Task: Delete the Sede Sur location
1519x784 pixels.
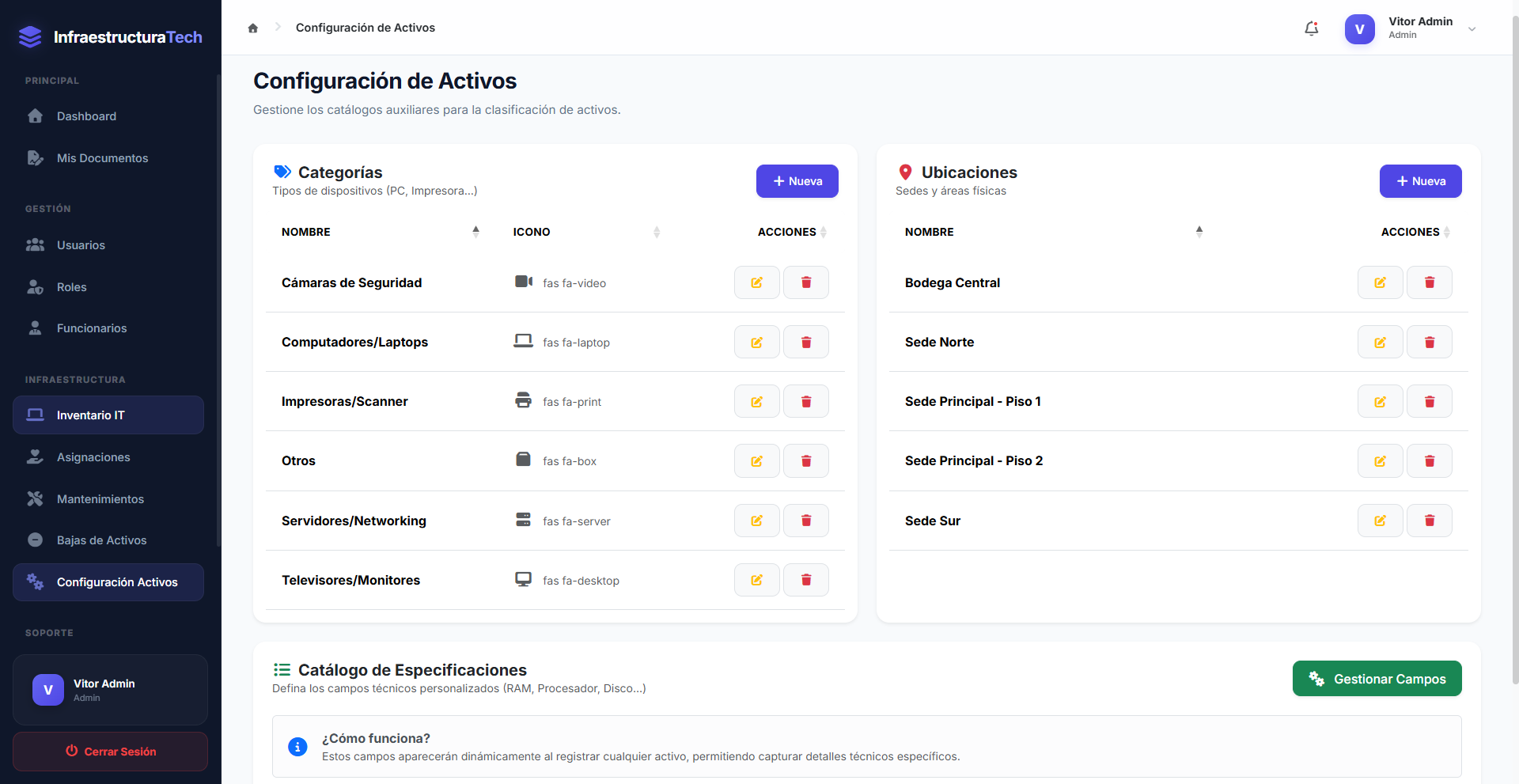Action: pyautogui.click(x=1430, y=521)
